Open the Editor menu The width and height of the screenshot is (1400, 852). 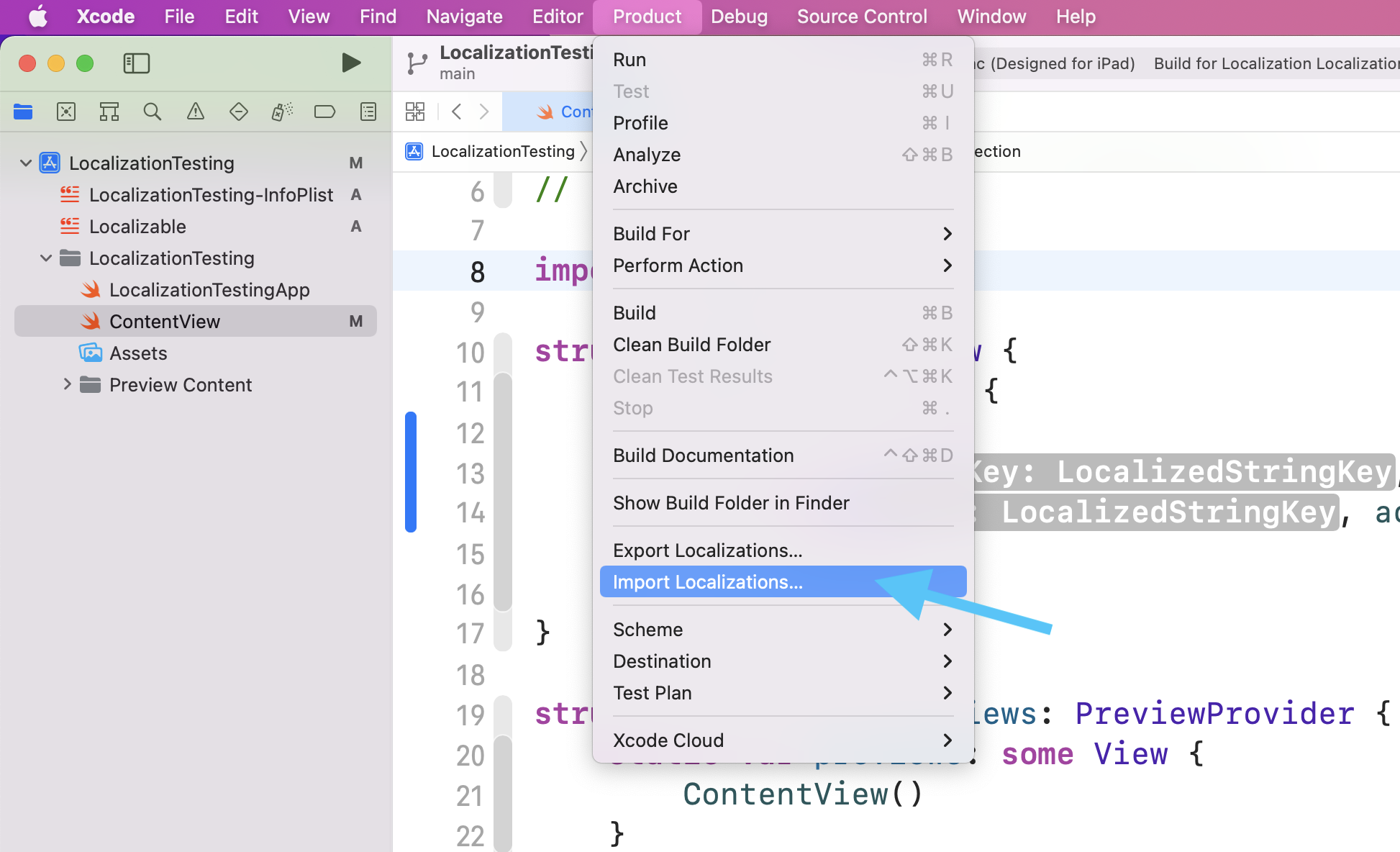558,16
